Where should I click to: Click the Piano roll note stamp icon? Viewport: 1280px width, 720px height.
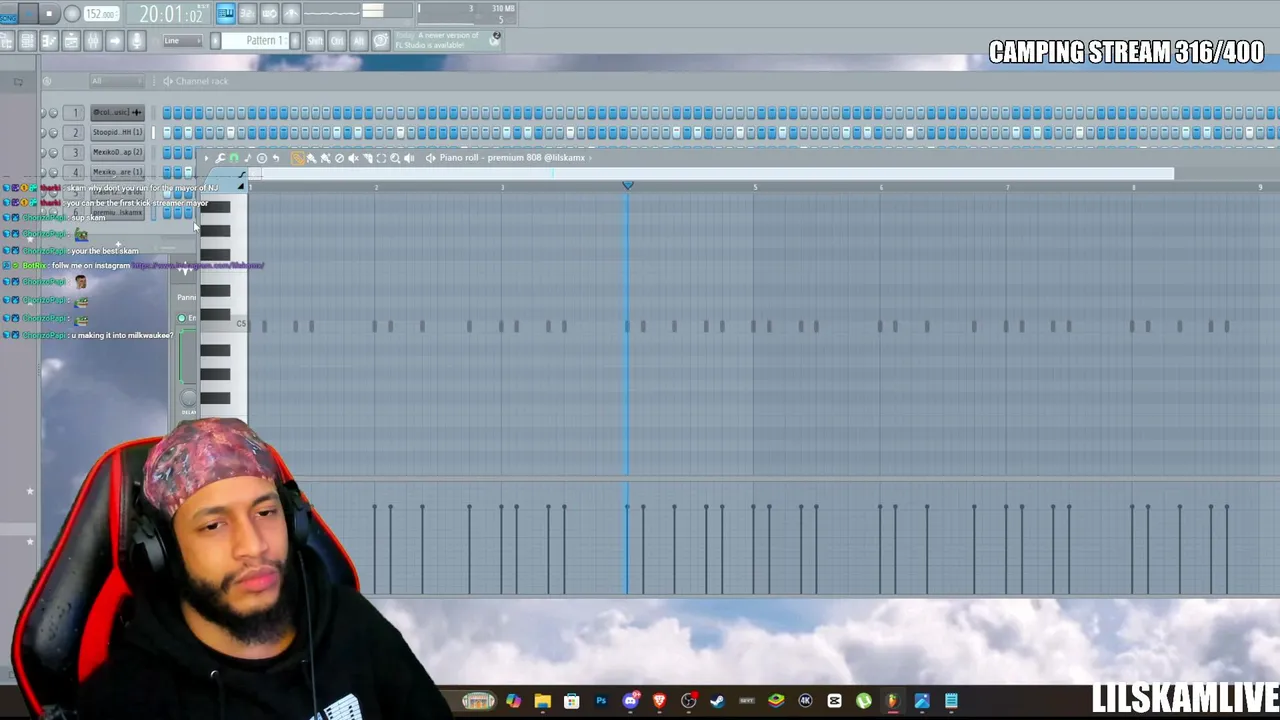tap(247, 158)
